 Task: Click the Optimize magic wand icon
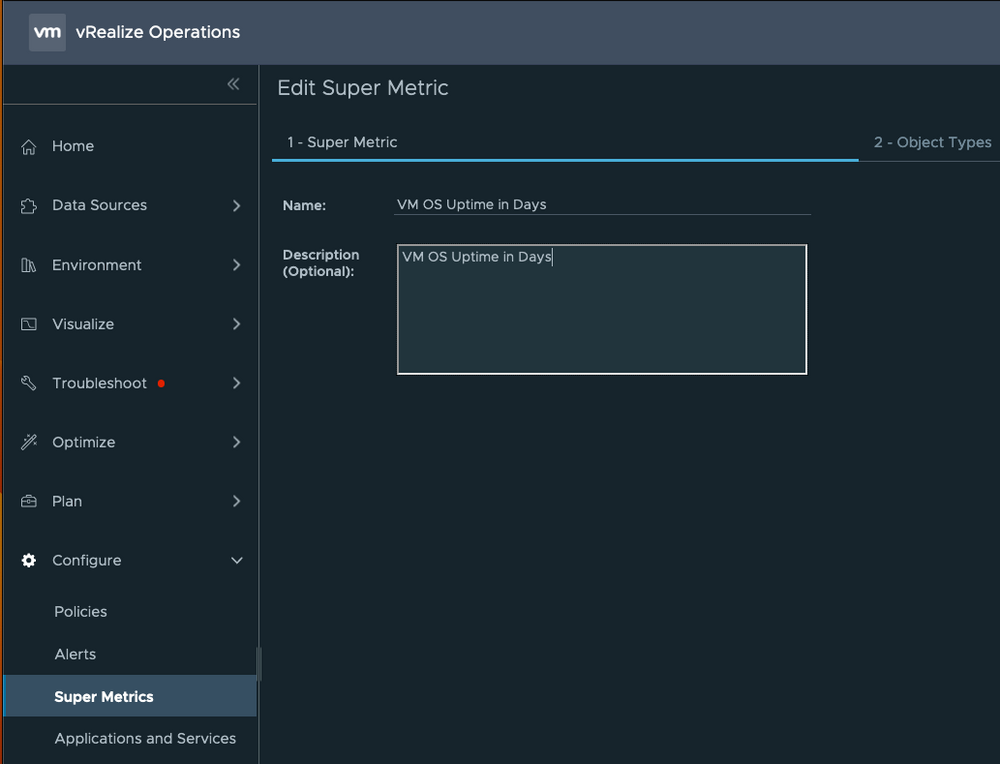tap(29, 442)
